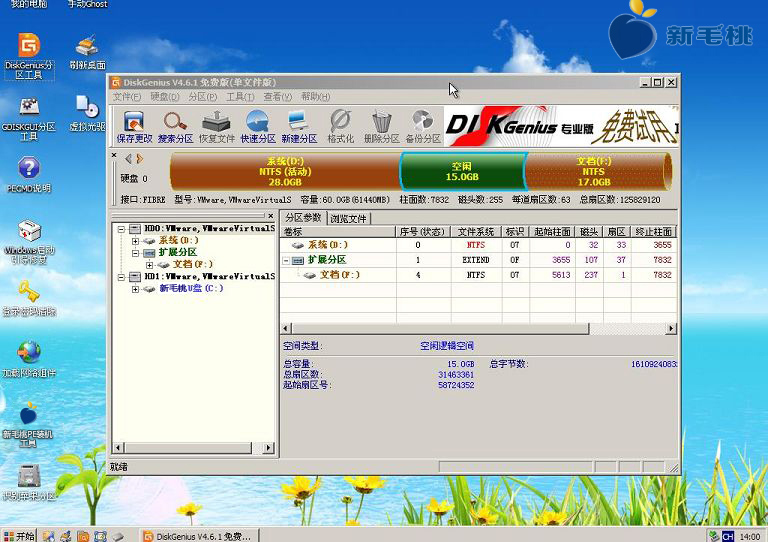Viewport: 768px width, 542px height.
Task: Click the New Partition (新建分区) icon
Action: tap(299, 127)
